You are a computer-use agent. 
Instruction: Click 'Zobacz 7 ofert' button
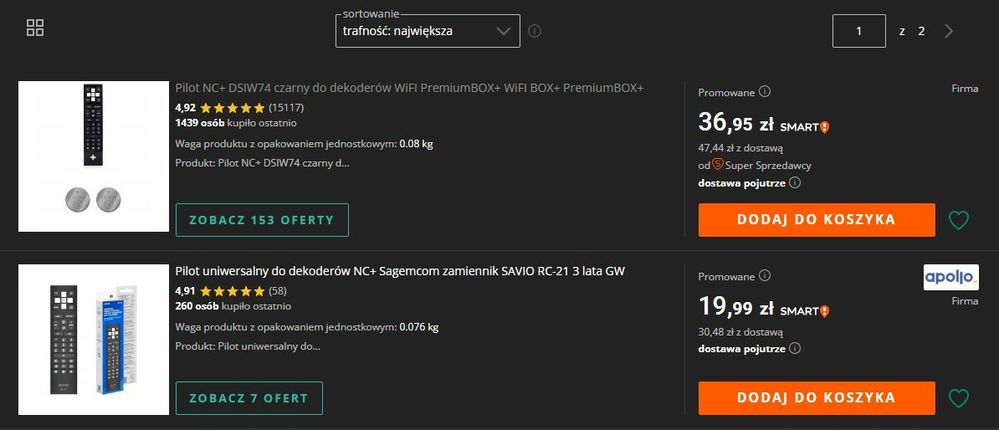pyautogui.click(x=249, y=398)
